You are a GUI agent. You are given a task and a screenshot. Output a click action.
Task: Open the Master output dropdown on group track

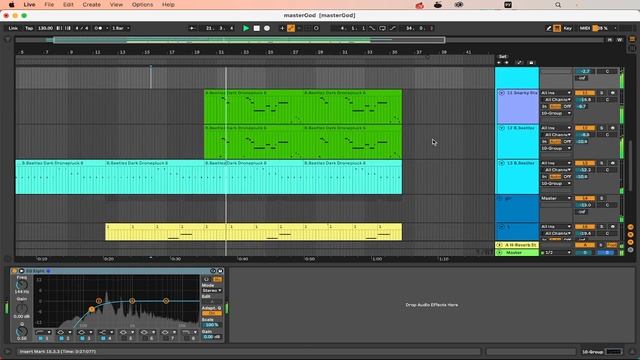coord(556,198)
